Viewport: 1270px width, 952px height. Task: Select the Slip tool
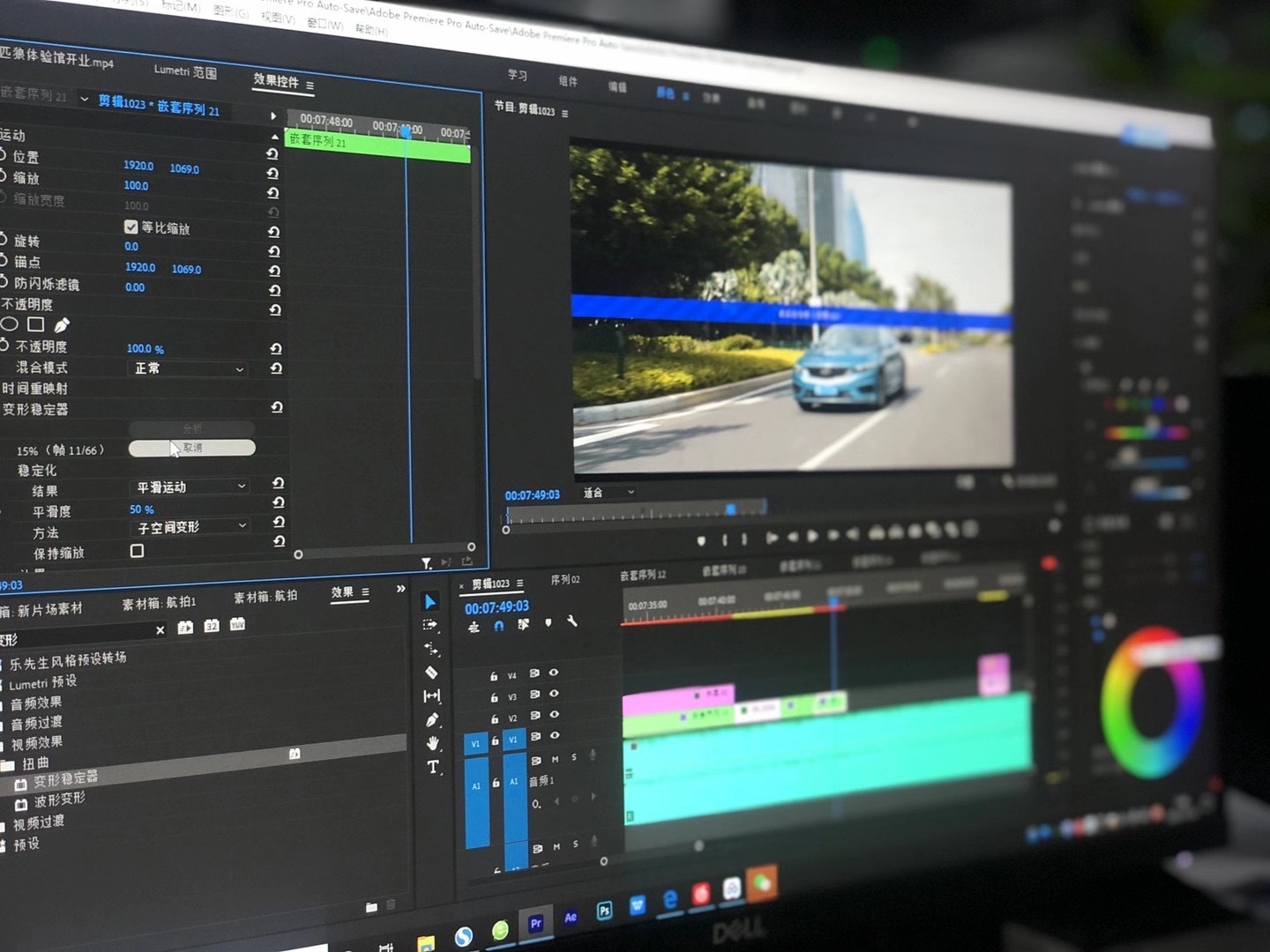[x=431, y=695]
